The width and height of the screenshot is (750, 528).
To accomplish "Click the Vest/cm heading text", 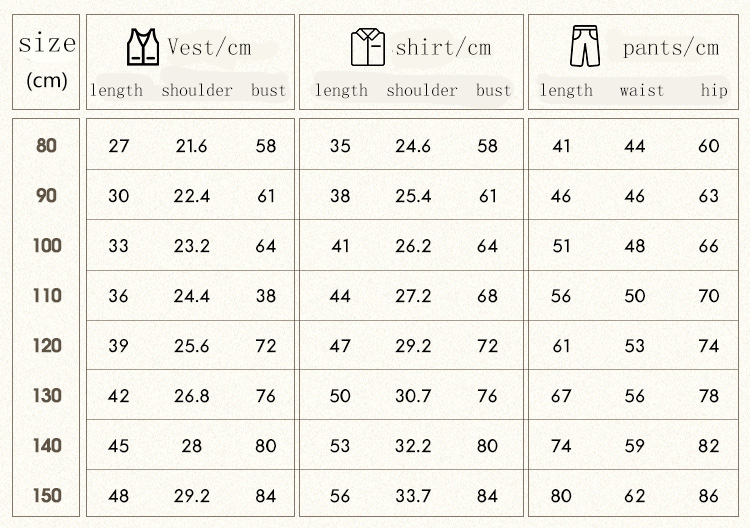I will pyautogui.click(x=209, y=47).
